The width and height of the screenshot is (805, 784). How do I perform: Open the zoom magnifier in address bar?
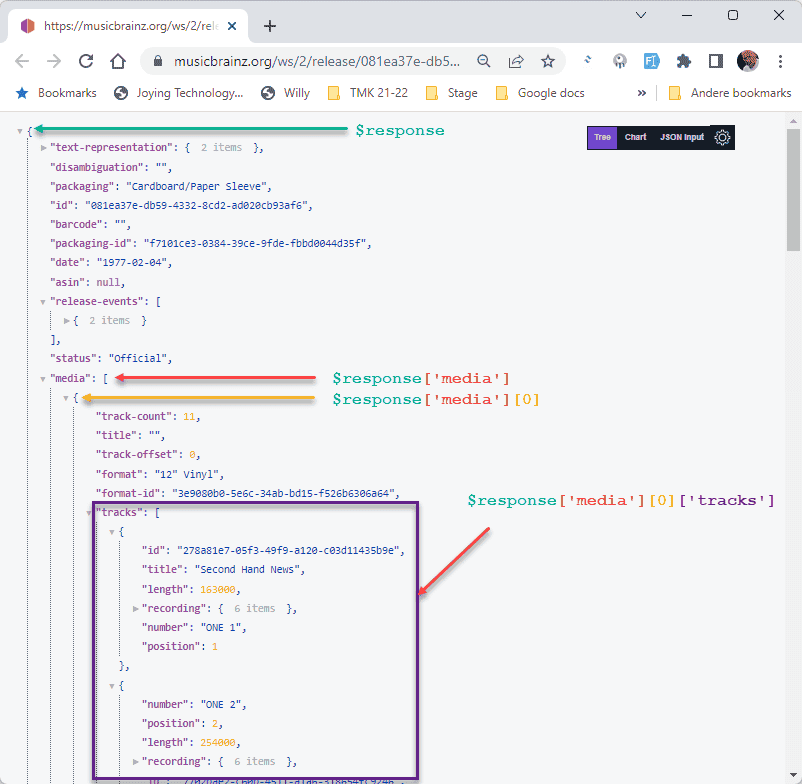tap(484, 62)
